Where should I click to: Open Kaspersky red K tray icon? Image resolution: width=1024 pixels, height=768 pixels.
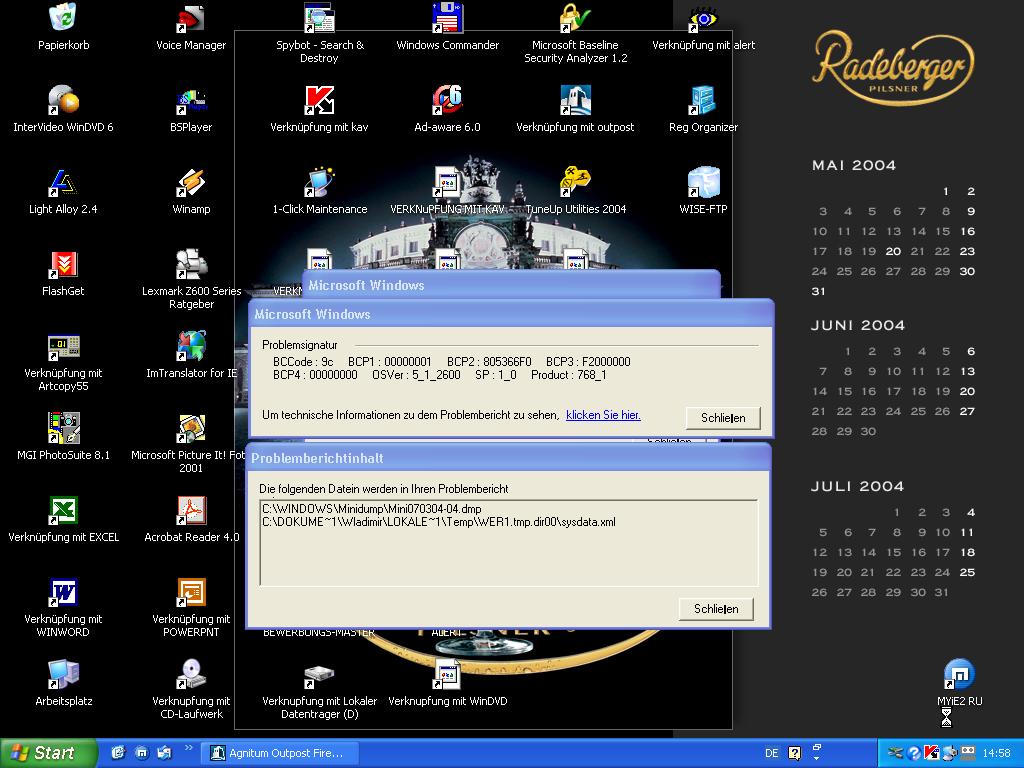click(932, 753)
